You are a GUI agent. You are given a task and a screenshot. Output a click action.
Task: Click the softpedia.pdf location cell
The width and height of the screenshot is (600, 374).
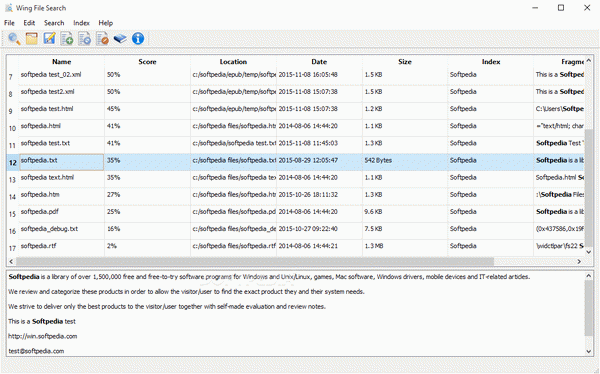[233, 214]
